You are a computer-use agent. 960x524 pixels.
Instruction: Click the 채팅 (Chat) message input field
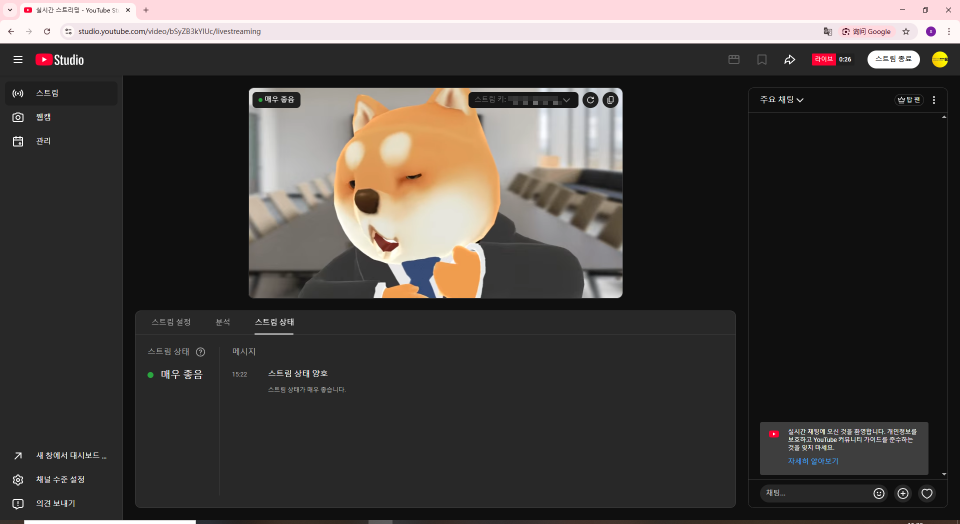click(x=815, y=493)
